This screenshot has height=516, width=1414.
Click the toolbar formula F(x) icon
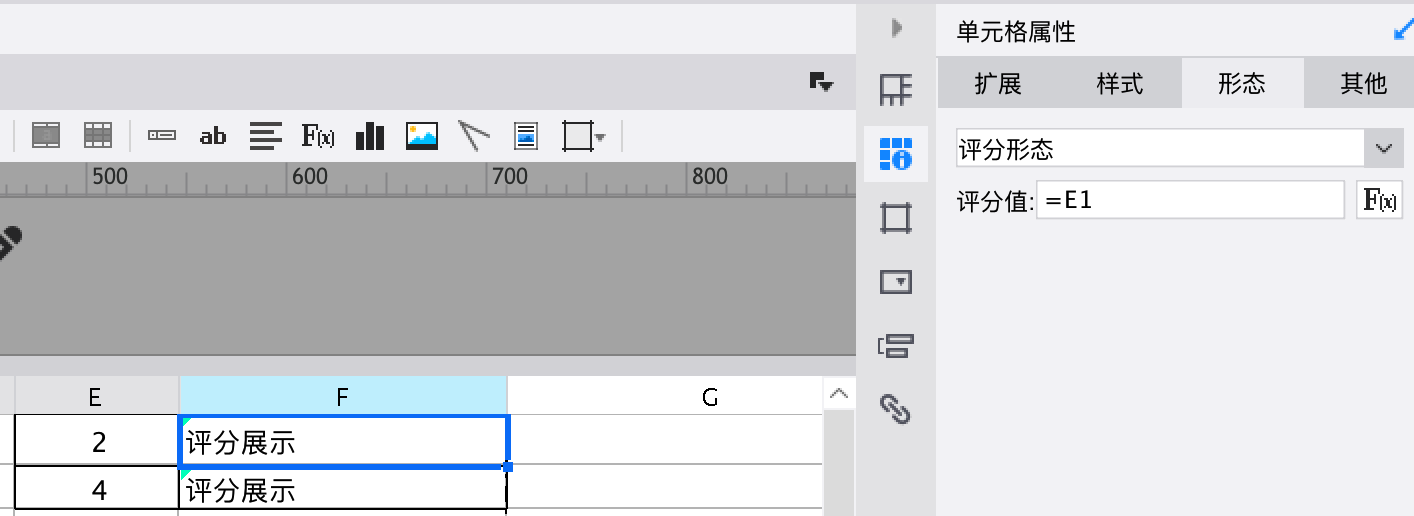[318, 136]
